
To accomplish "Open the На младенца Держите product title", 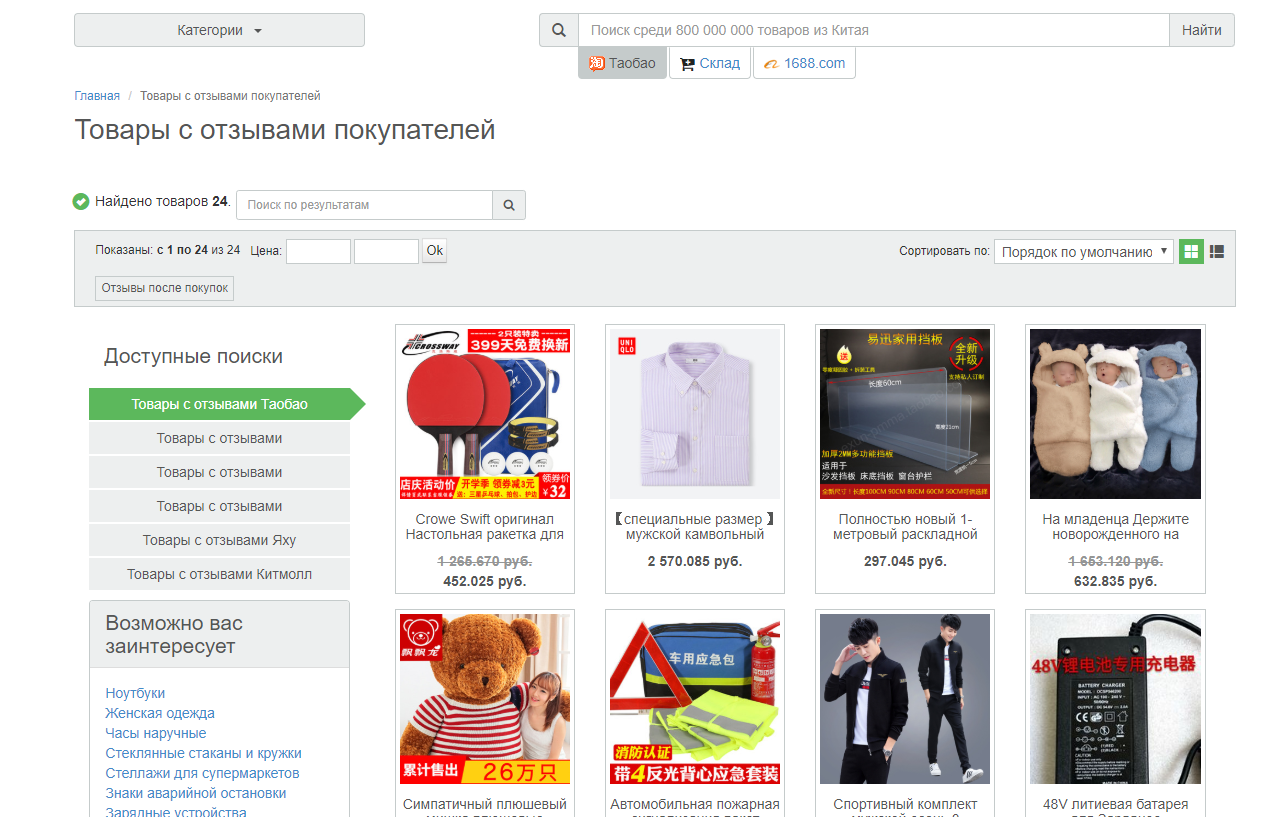I will (x=1116, y=527).
